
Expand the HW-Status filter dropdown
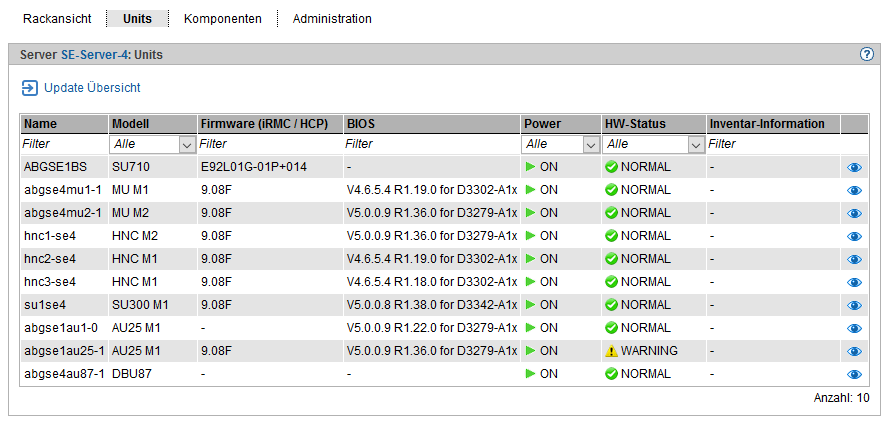[696, 144]
